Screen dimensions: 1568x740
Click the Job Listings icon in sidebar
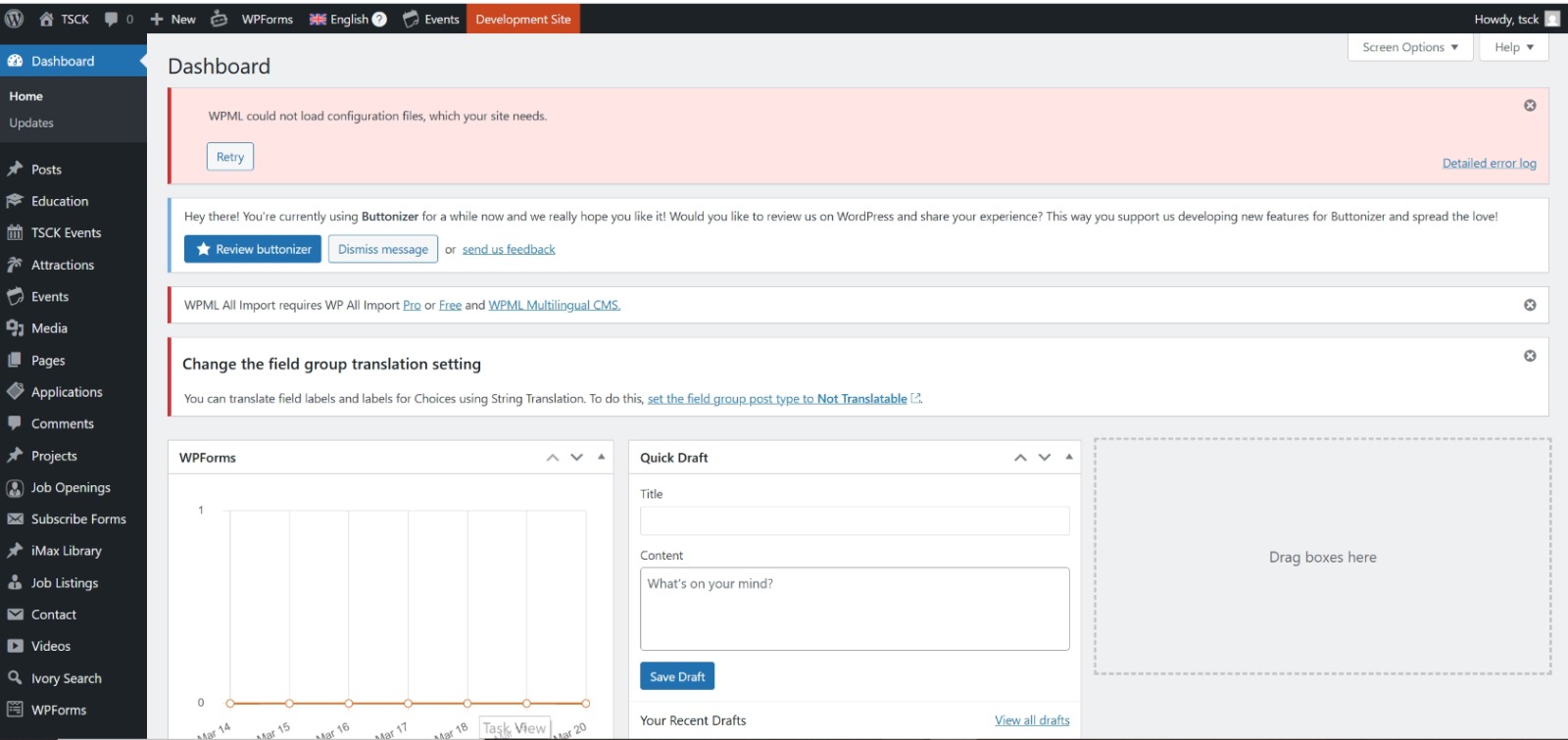pyautogui.click(x=15, y=582)
